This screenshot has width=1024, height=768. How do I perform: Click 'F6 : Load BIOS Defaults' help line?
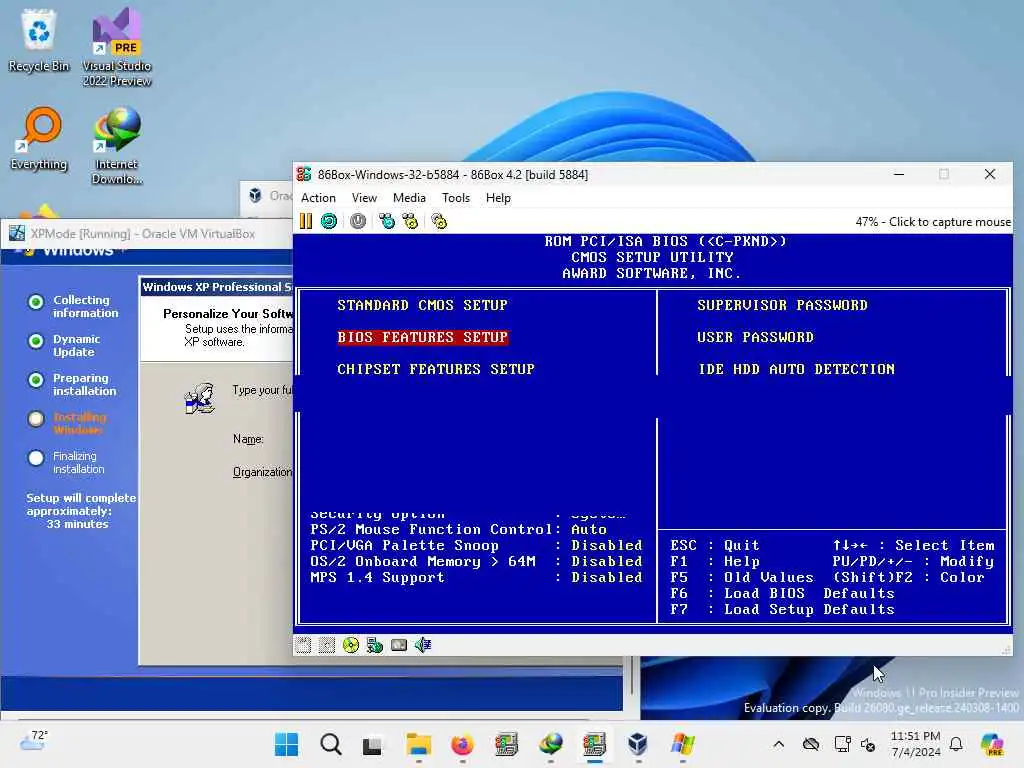click(782, 594)
